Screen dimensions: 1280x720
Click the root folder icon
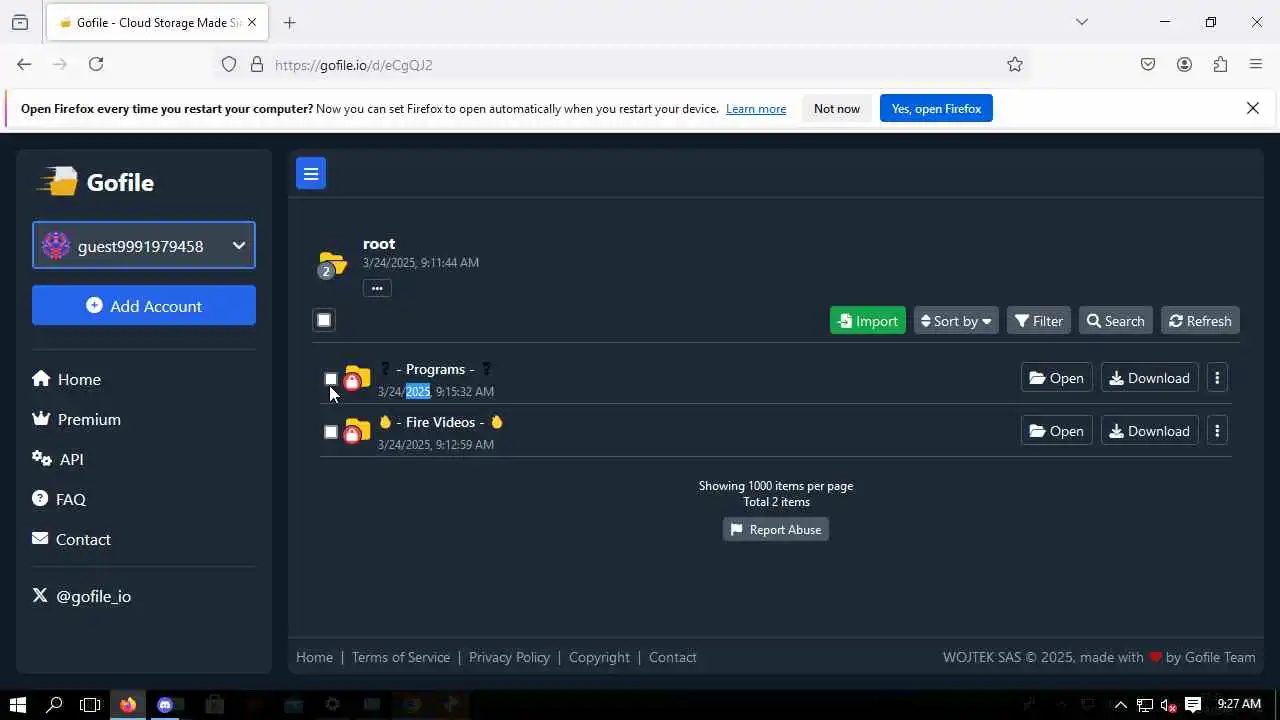click(x=332, y=264)
